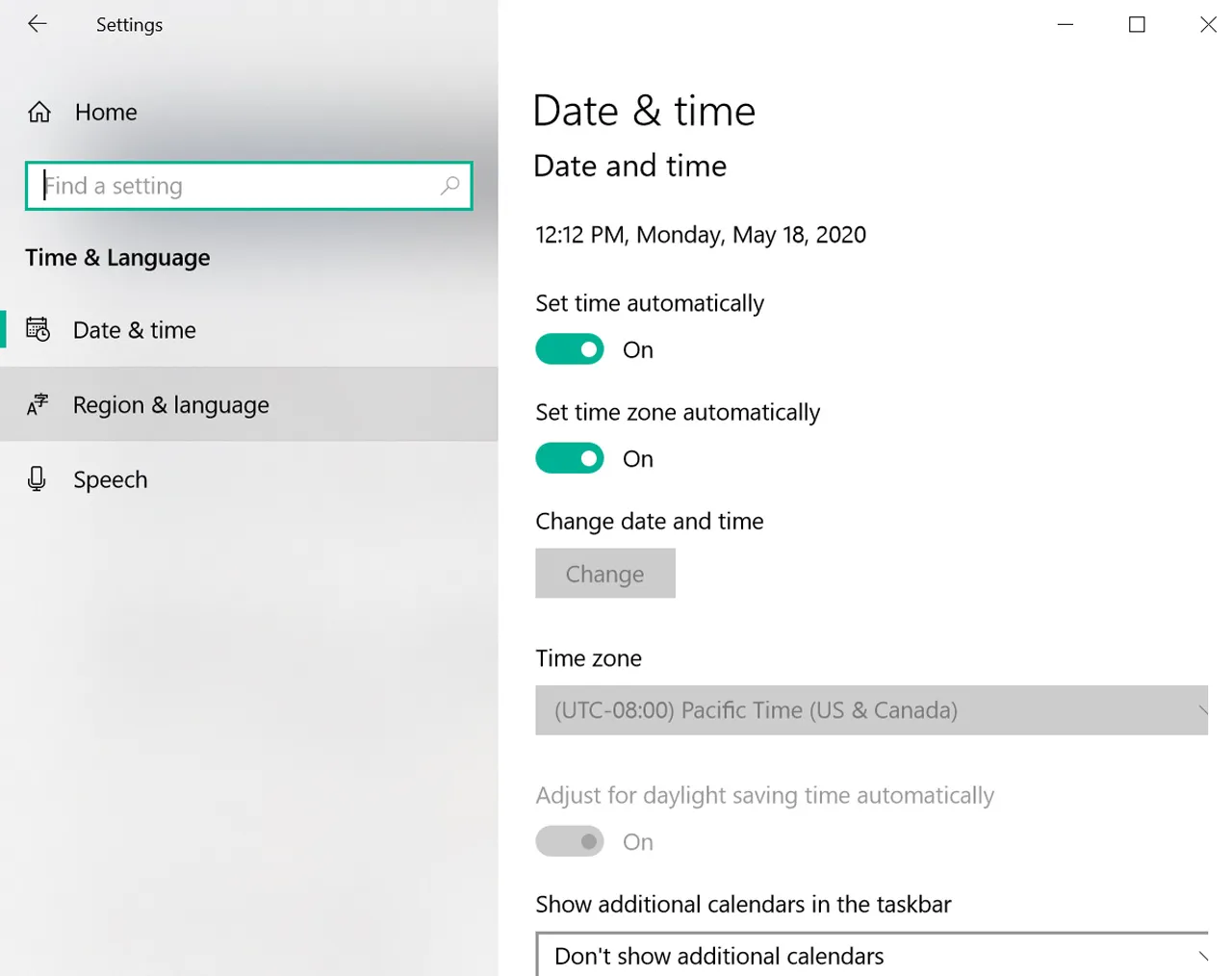Turn off Set time automatically
The image size is (1232, 976).
click(570, 349)
